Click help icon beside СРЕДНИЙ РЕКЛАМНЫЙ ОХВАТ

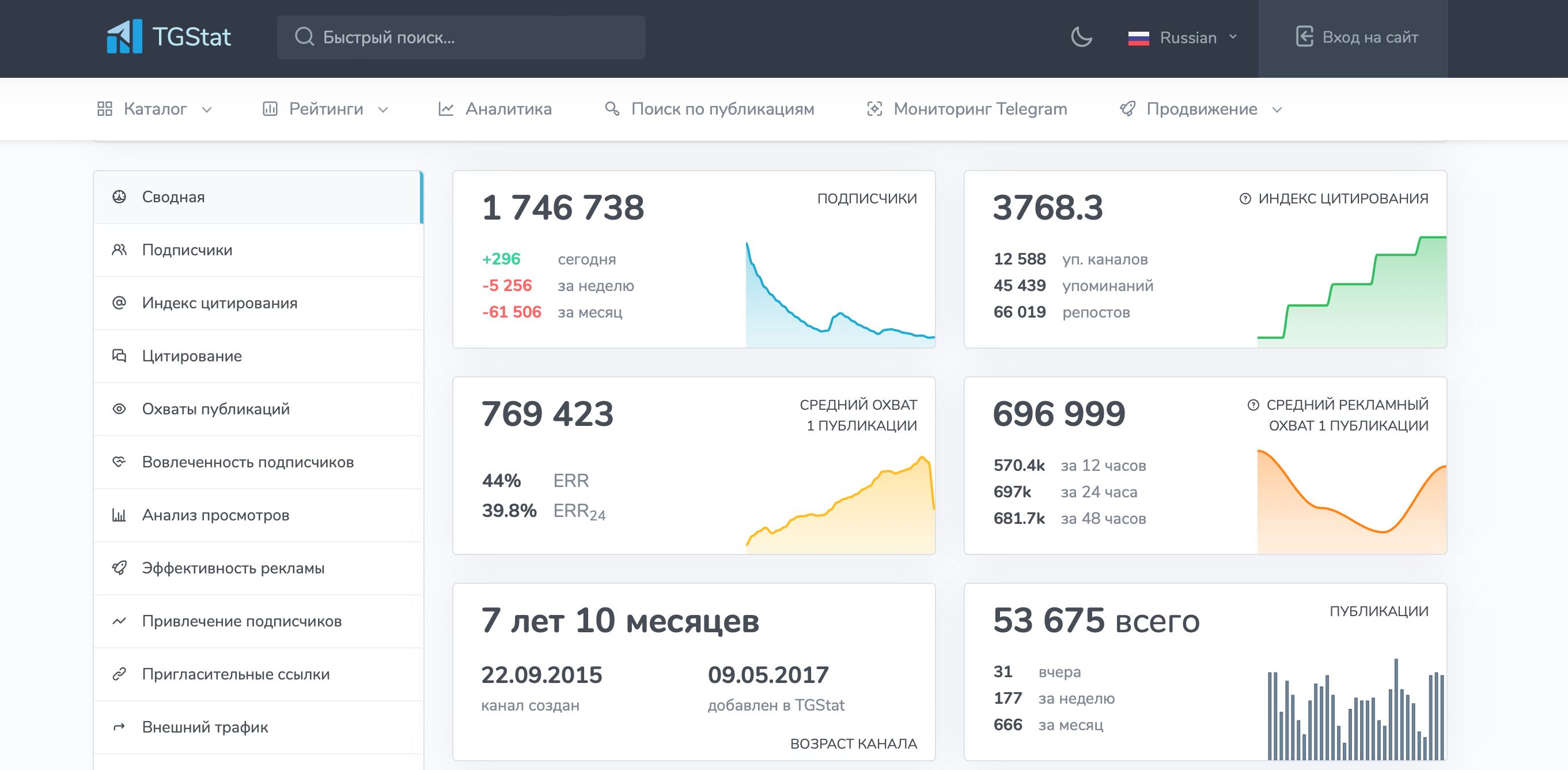(1253, 405)
